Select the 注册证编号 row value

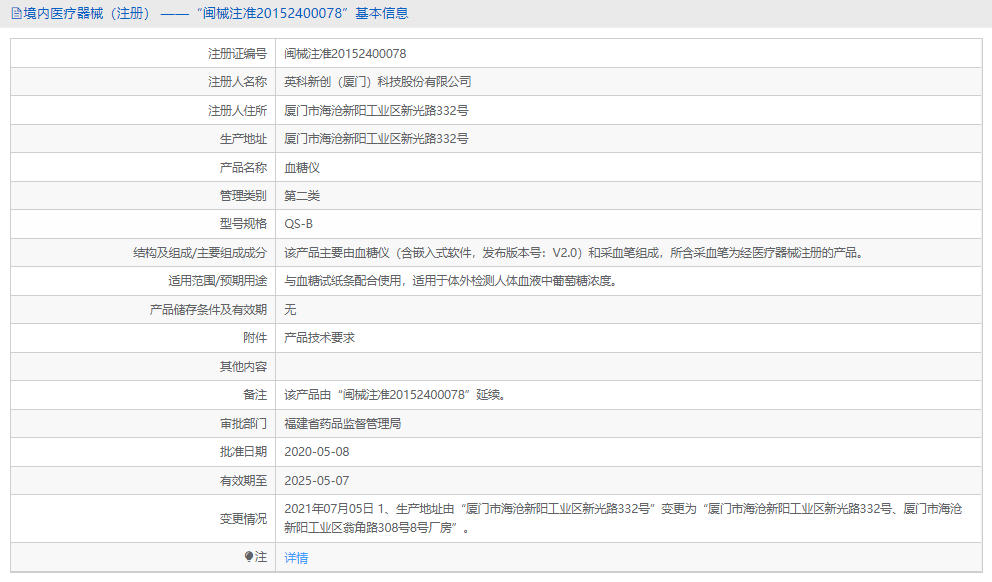343,53
